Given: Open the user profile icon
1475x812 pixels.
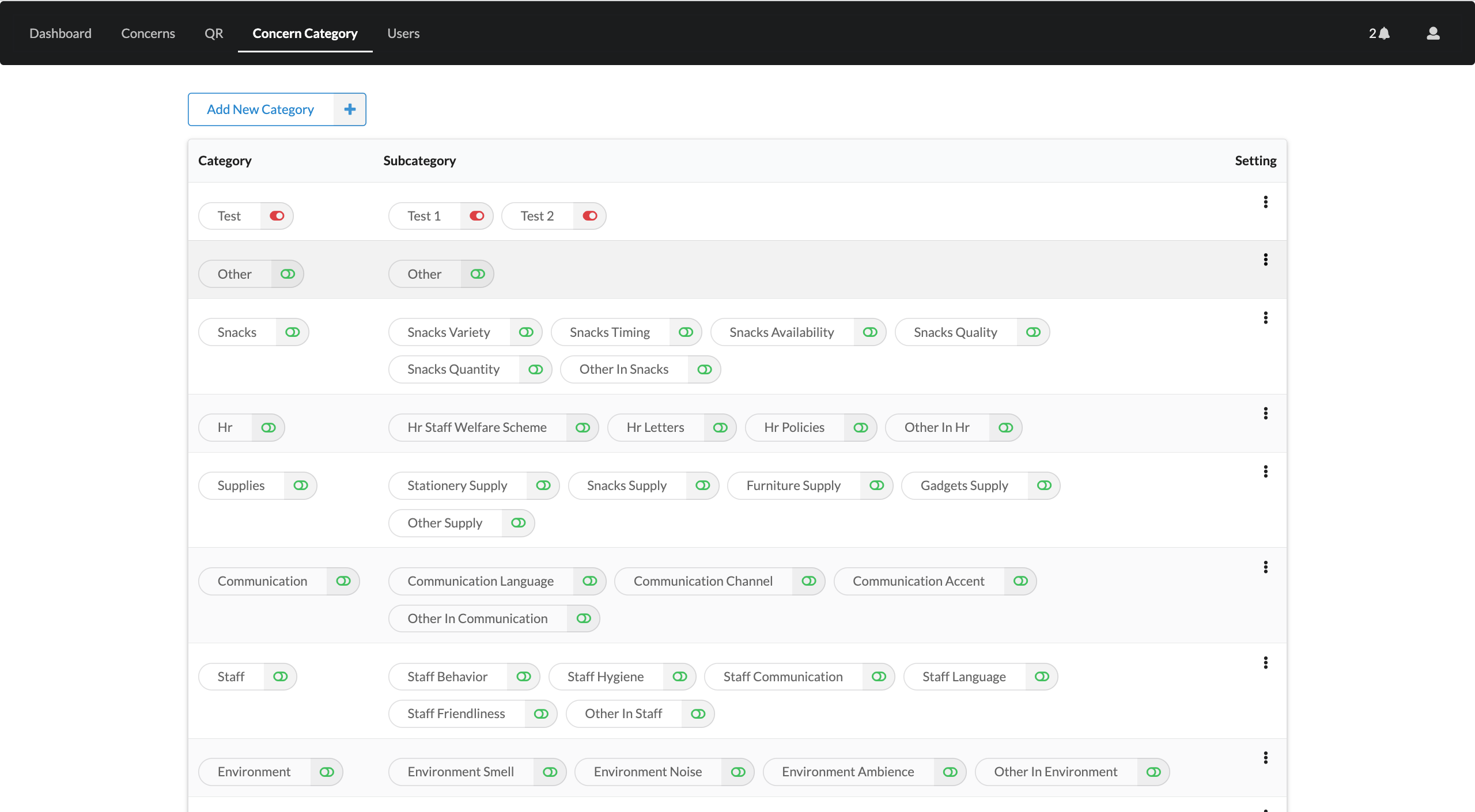Looking at the screenshot, I should coord(1433,33).
